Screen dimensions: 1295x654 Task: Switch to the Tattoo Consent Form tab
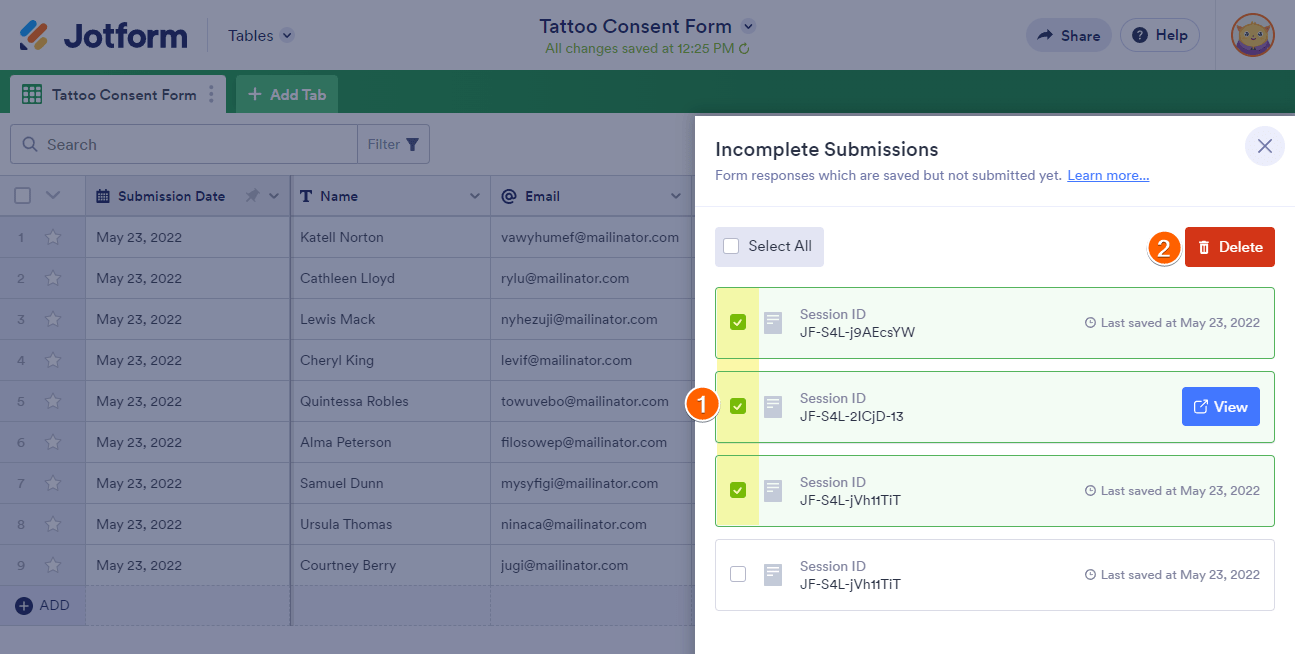pos(123,95)
